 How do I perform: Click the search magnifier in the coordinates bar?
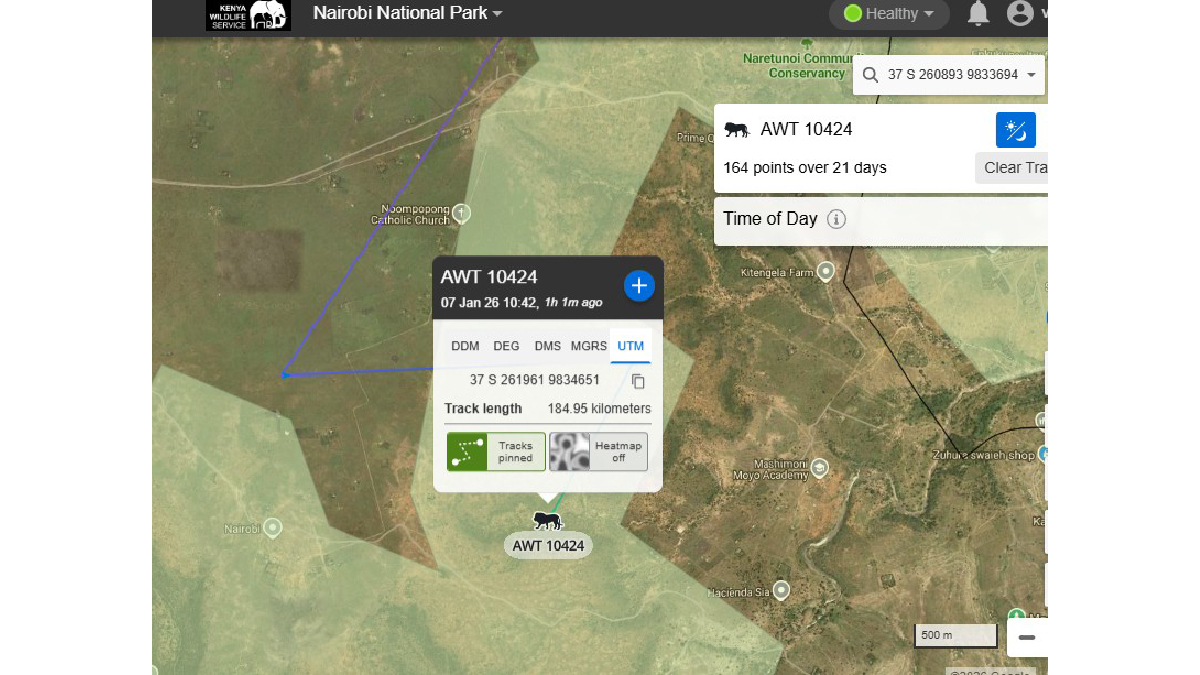(868, 74)
